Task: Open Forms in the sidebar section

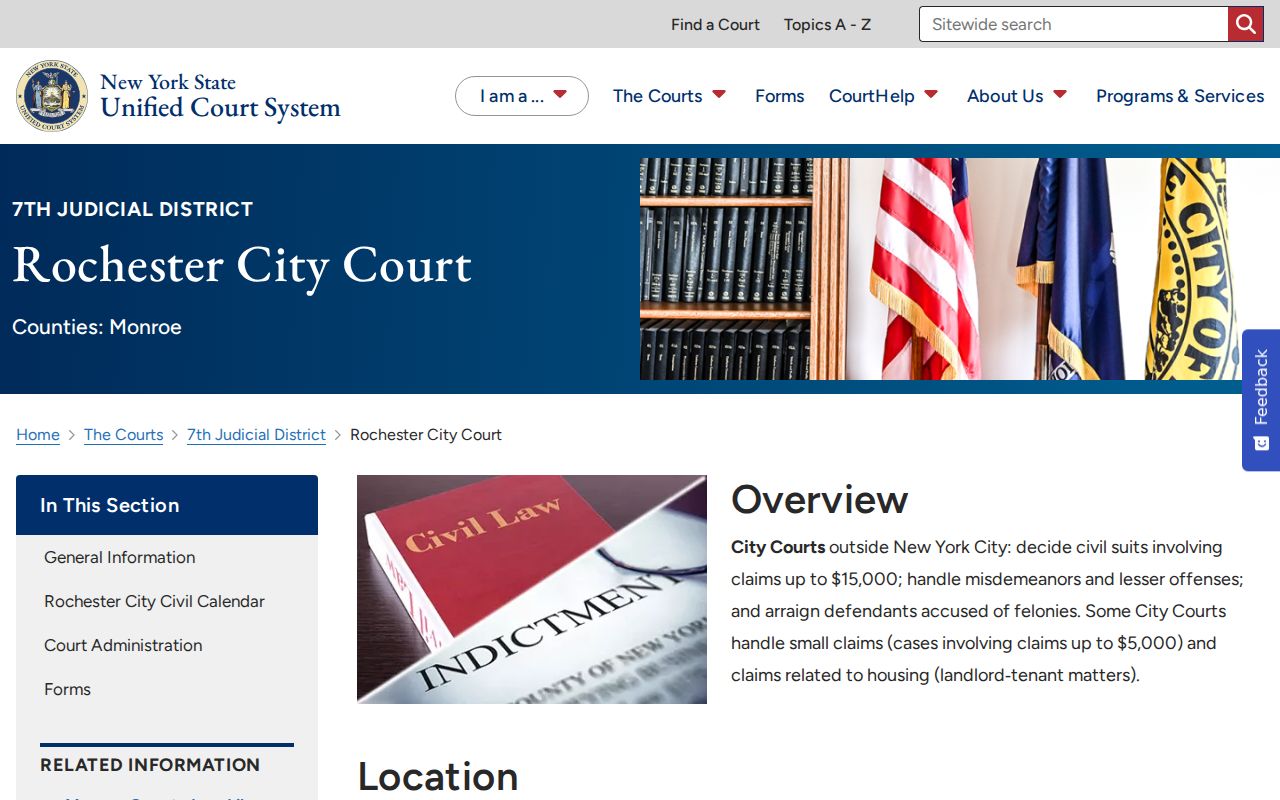Action: pos(67,689)
